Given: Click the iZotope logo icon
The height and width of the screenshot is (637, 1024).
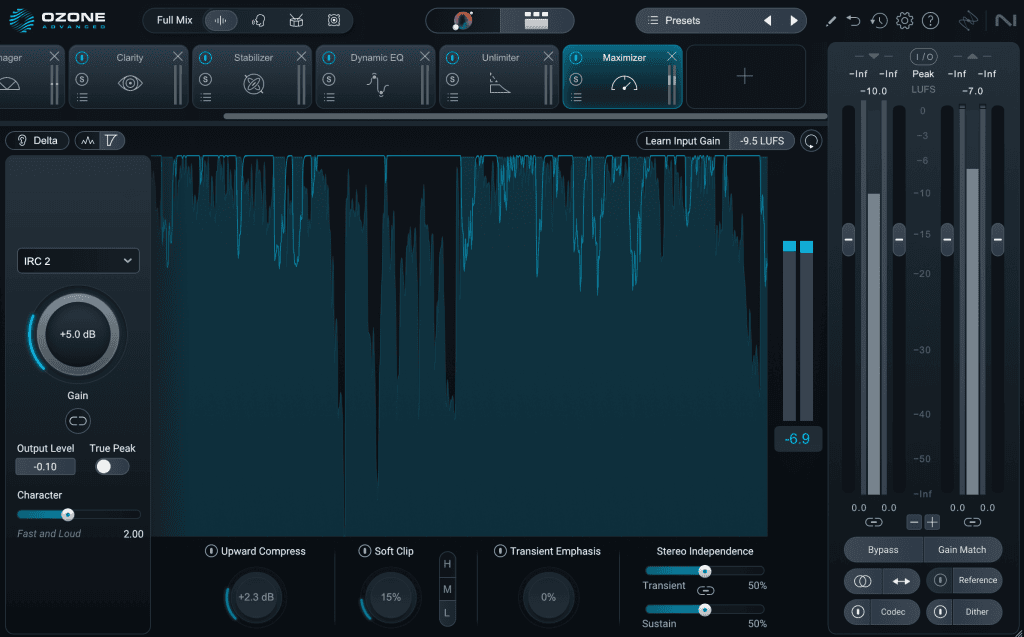Looking at the screenshot, I should tap(968, 21).
